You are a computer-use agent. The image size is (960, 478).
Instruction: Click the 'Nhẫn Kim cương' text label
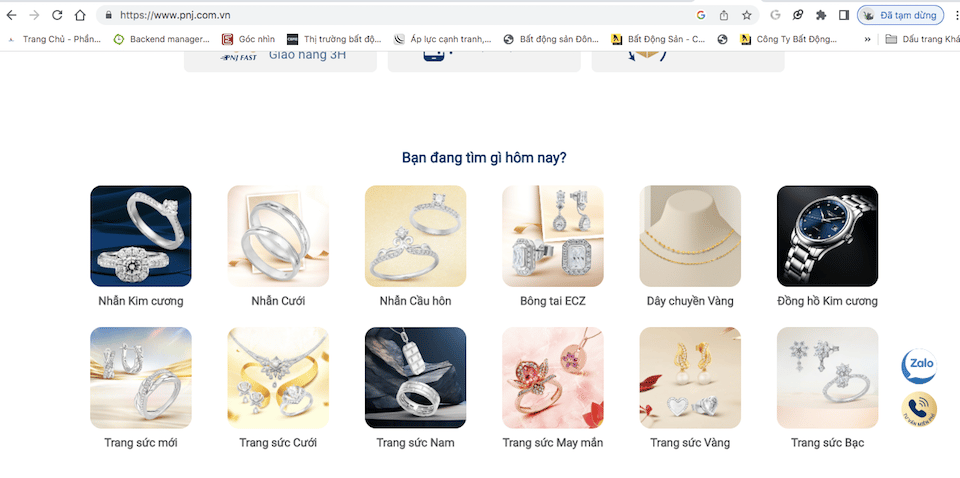click(x=141, y=301)
